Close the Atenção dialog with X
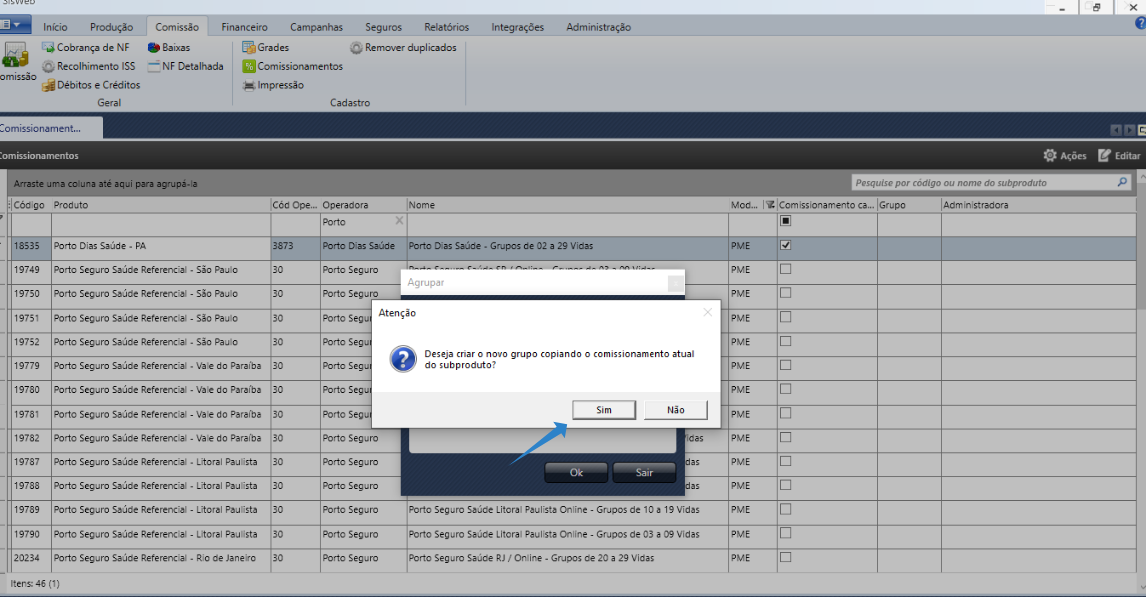The width and height of the screenshot is (1146, 597). tap(707, 313)
